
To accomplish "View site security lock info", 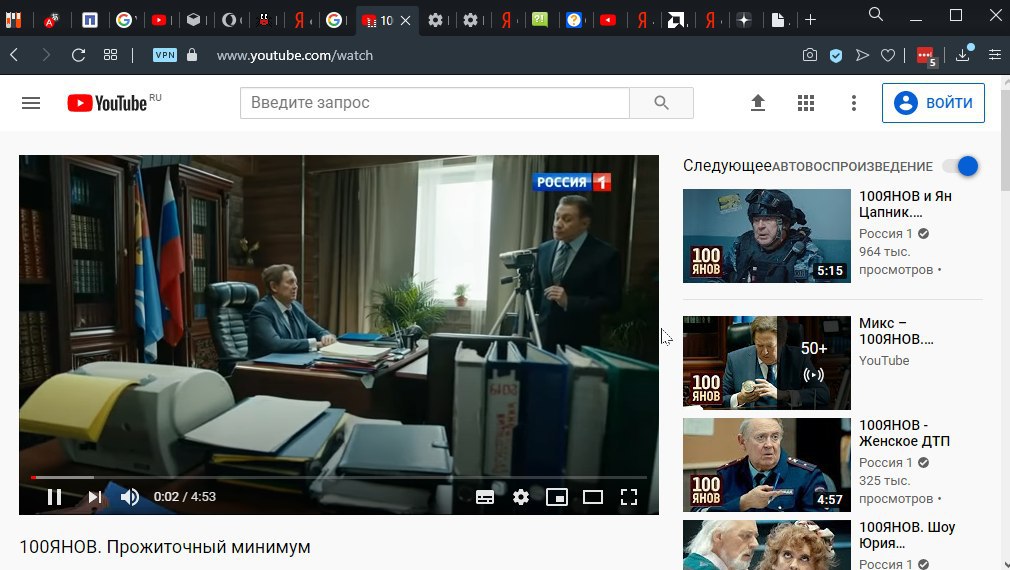I will 192,55.
